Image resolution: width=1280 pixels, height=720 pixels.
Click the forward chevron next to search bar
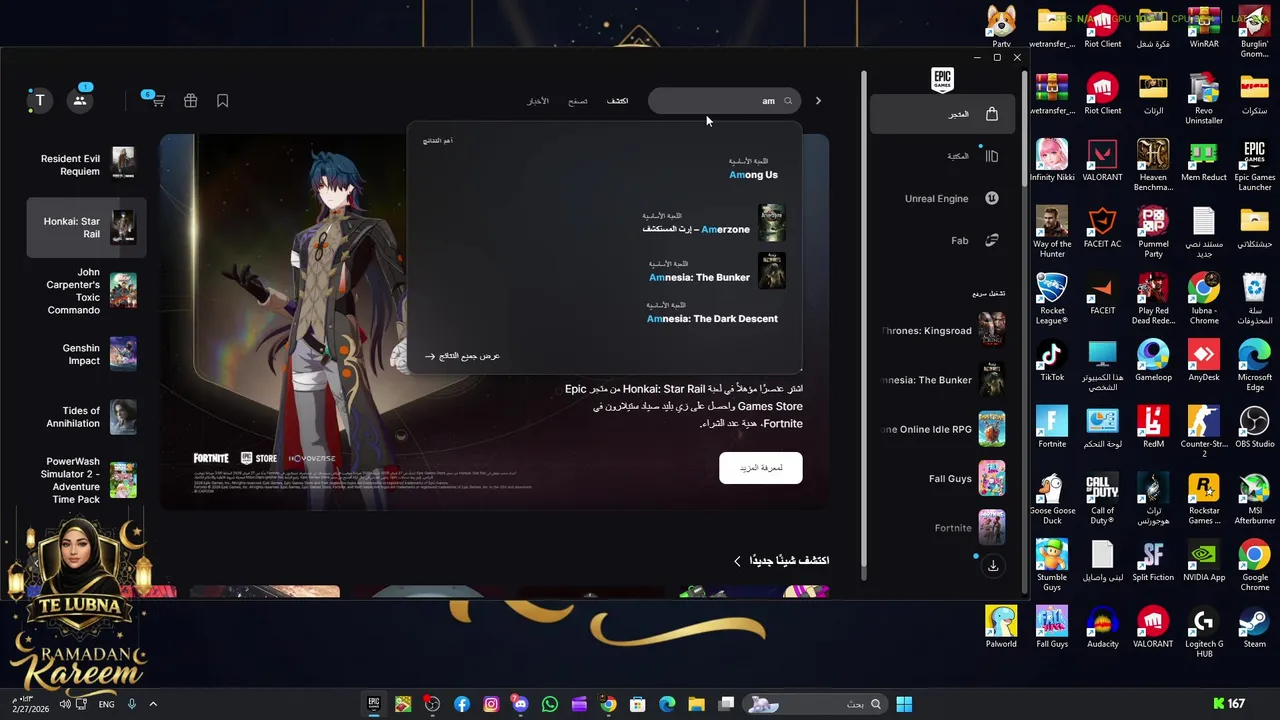click(818, 101)
